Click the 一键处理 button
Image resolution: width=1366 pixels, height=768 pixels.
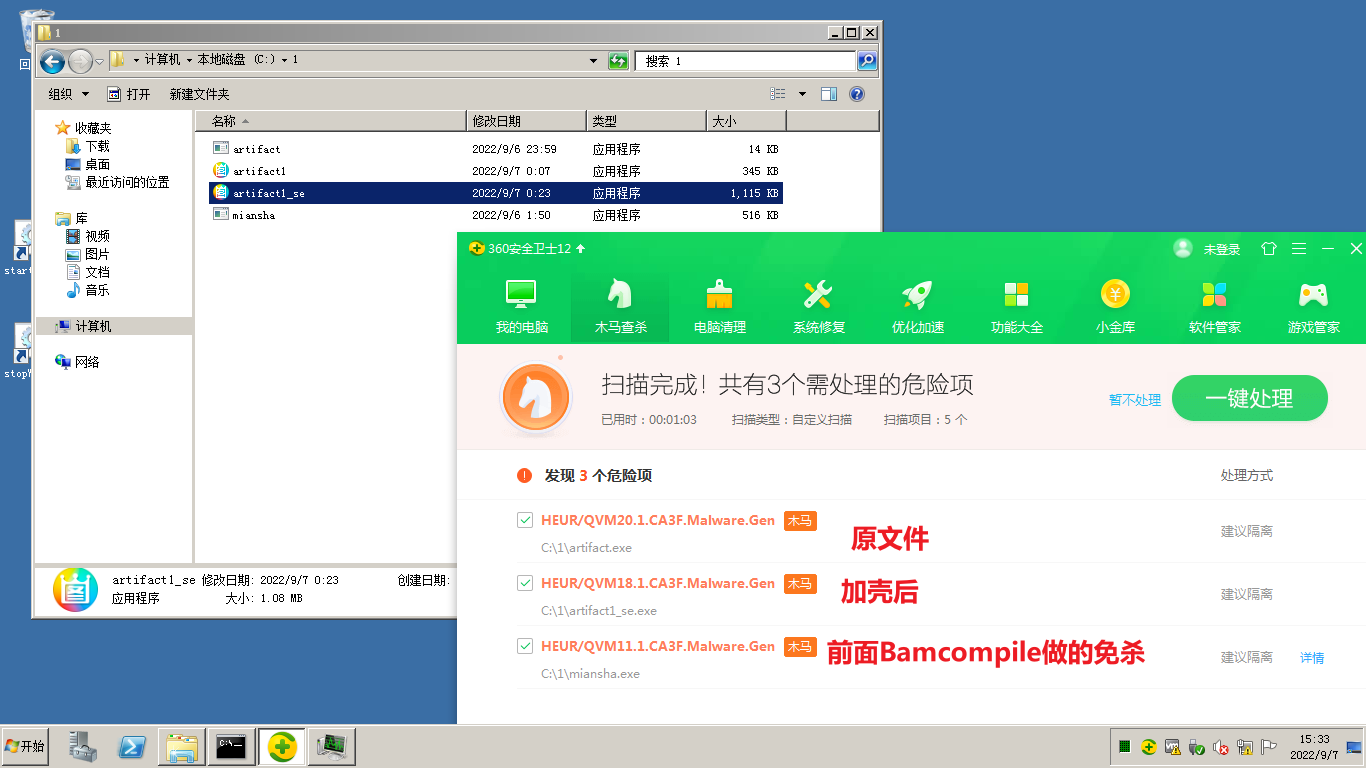coord(1249,398)
